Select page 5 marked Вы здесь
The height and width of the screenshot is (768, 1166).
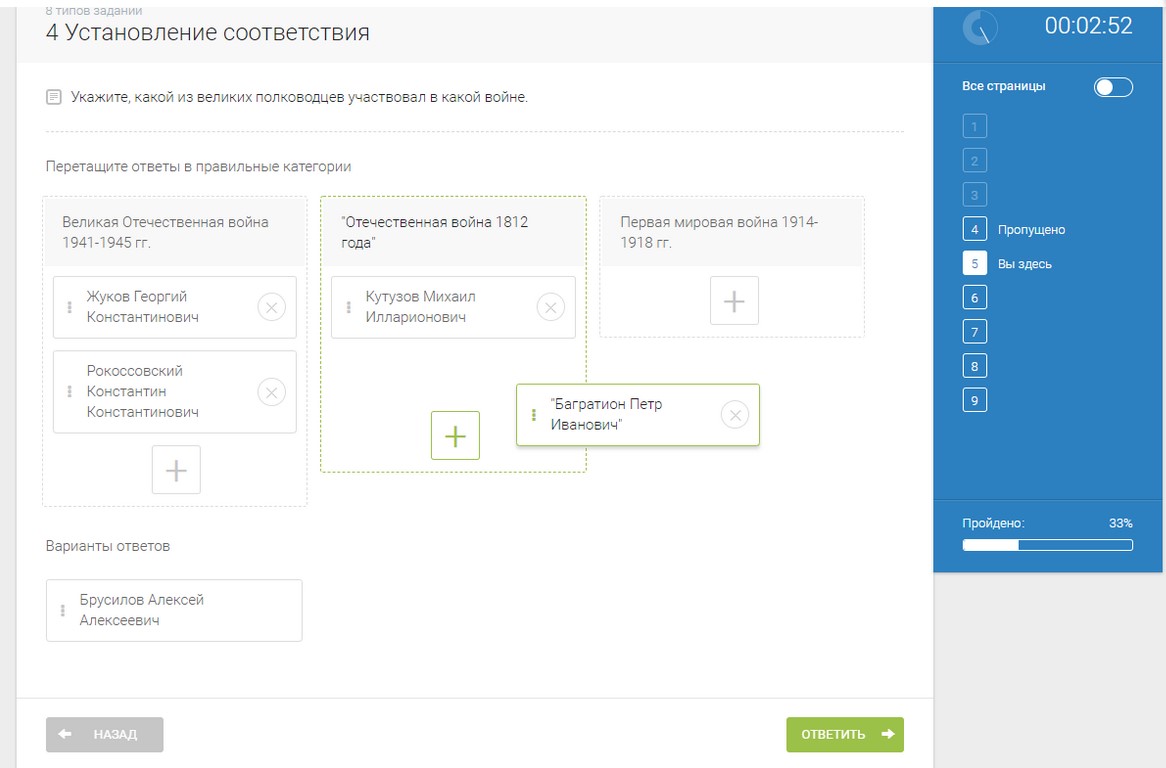point(975,264)
